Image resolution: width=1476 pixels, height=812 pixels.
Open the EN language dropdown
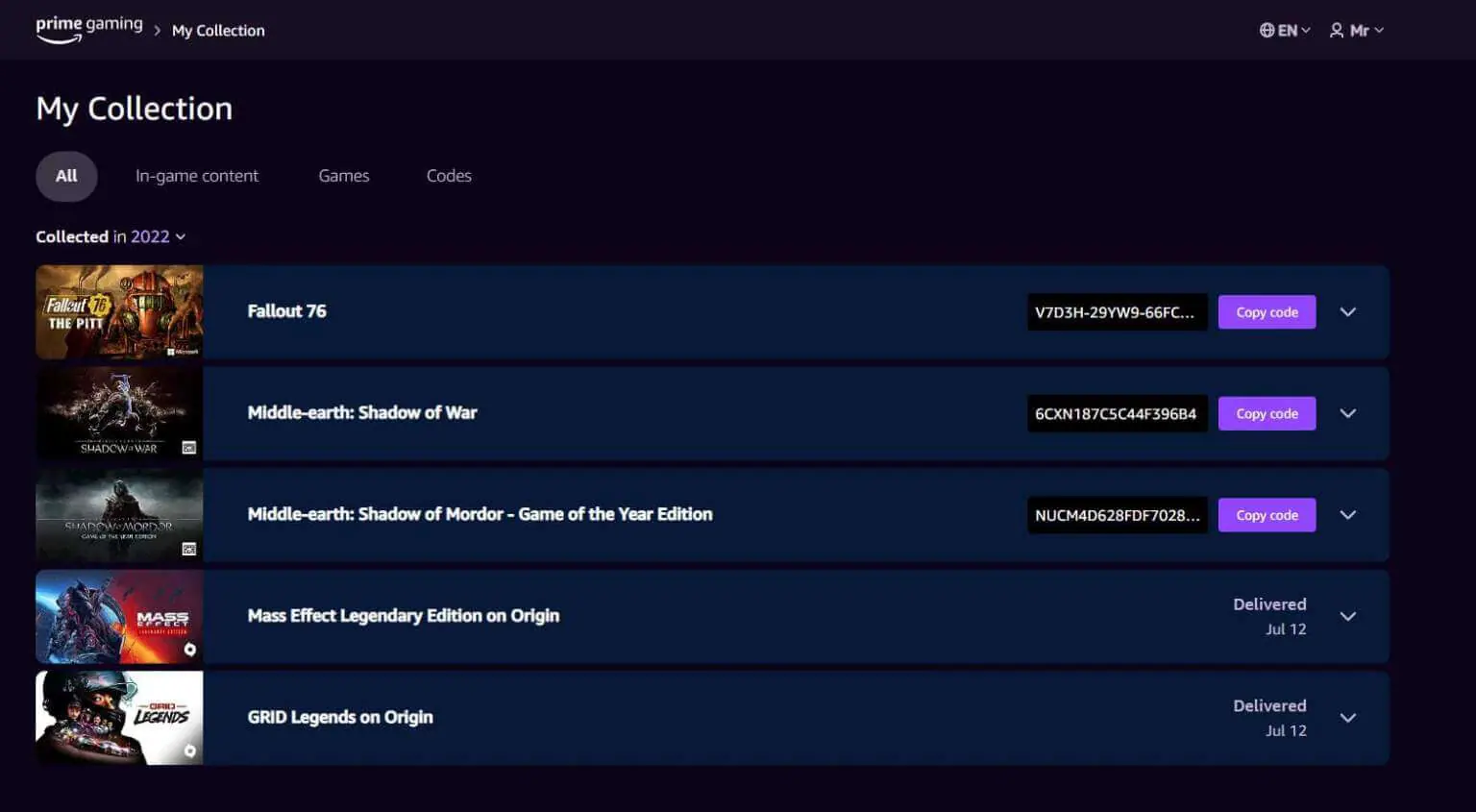[x=1285, y=30]
